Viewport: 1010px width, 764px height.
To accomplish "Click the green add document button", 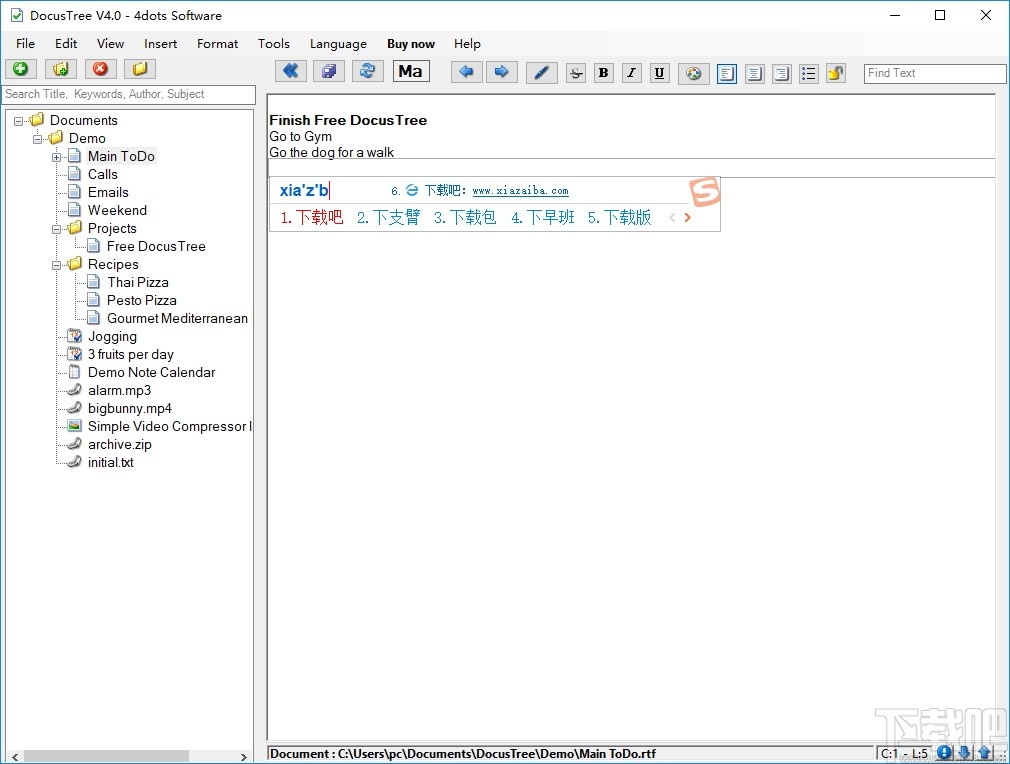I will 20,69.
